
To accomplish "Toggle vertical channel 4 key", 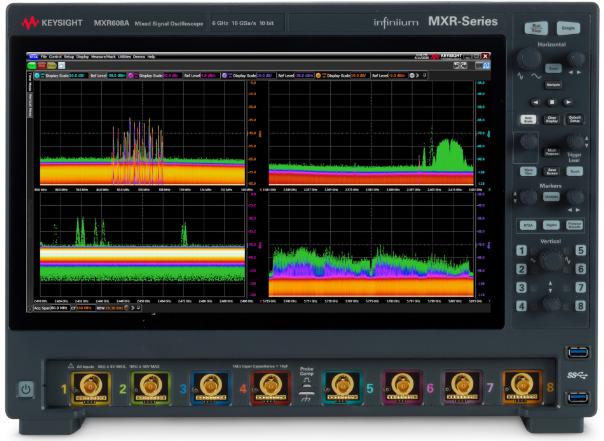I will 521,306.
